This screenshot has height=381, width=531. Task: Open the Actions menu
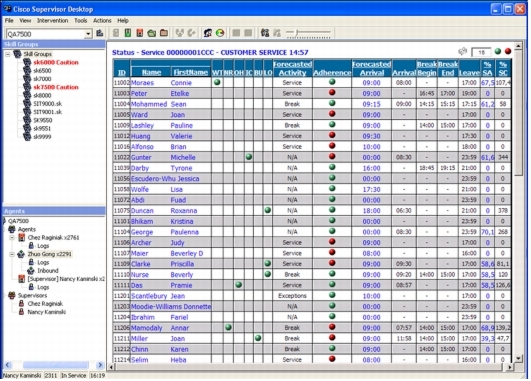(x=102, y=21)
